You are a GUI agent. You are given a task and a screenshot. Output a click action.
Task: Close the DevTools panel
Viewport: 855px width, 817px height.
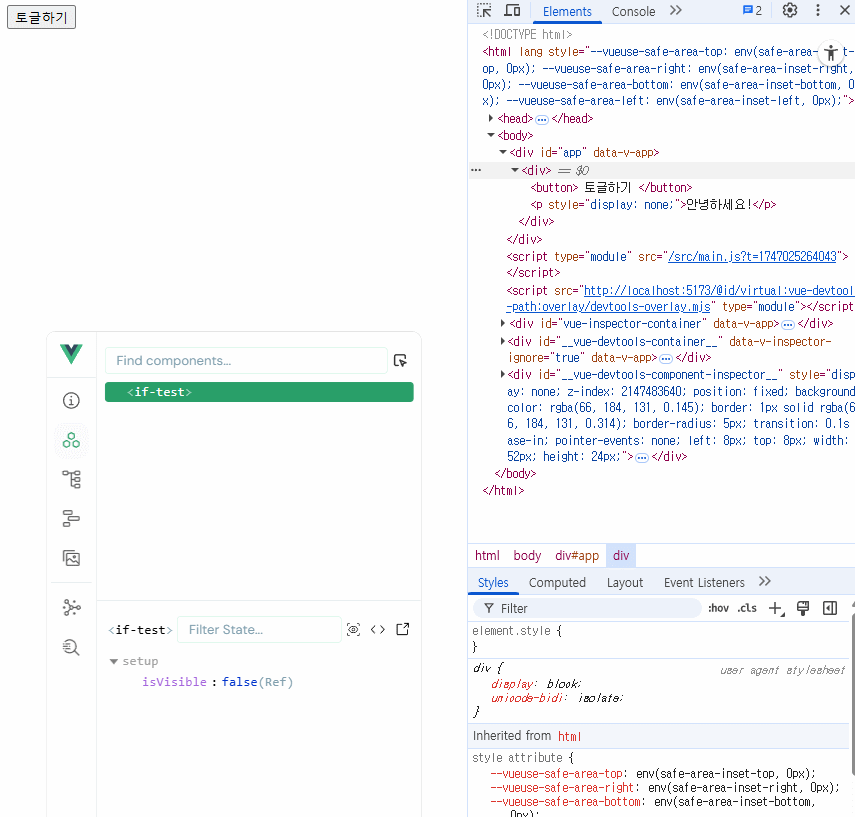click(x=845, y=10)
